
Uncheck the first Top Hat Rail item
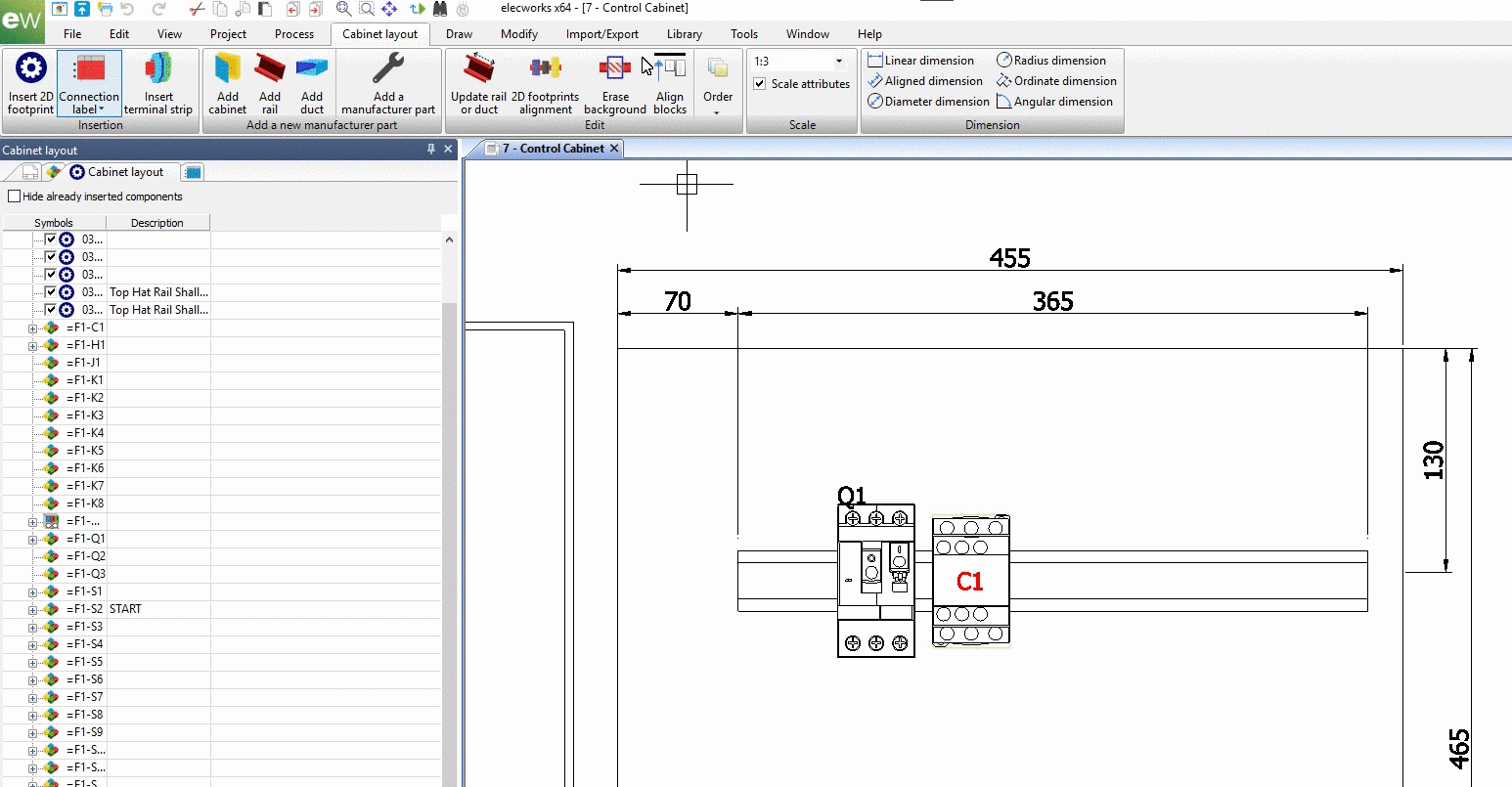point(51,292)
